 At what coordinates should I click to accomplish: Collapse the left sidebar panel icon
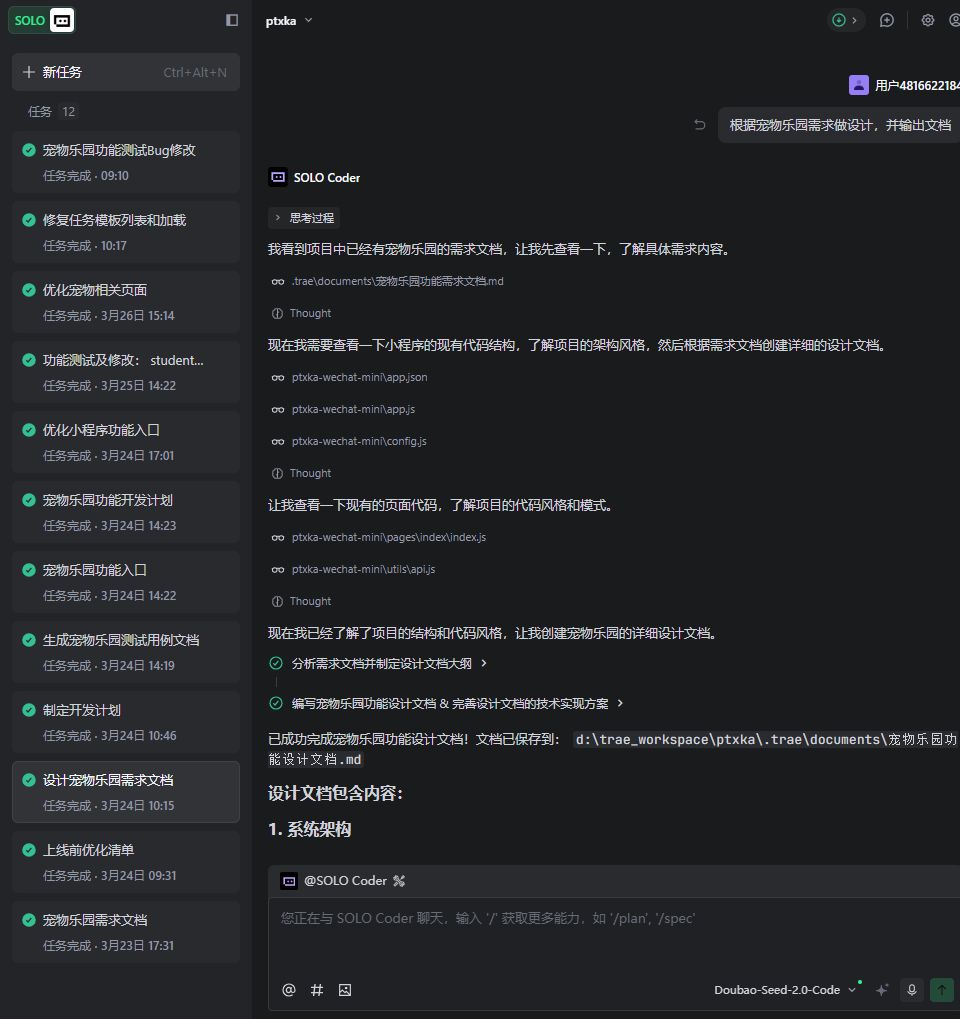tap(232, 20)
